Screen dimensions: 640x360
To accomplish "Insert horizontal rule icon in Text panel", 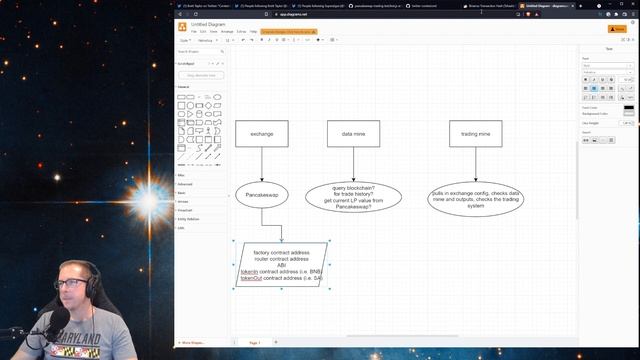I will (603, 140).
